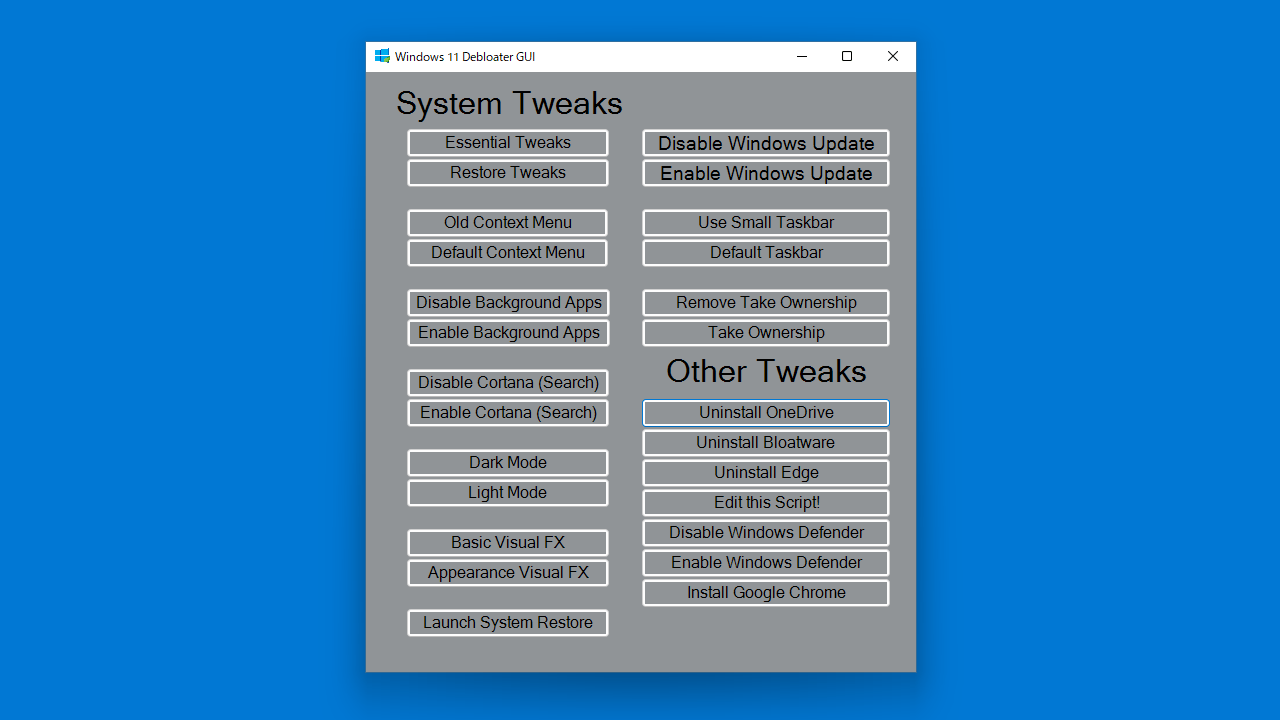
Task: Uninstall Bloatware
Action: click(766, 443)
